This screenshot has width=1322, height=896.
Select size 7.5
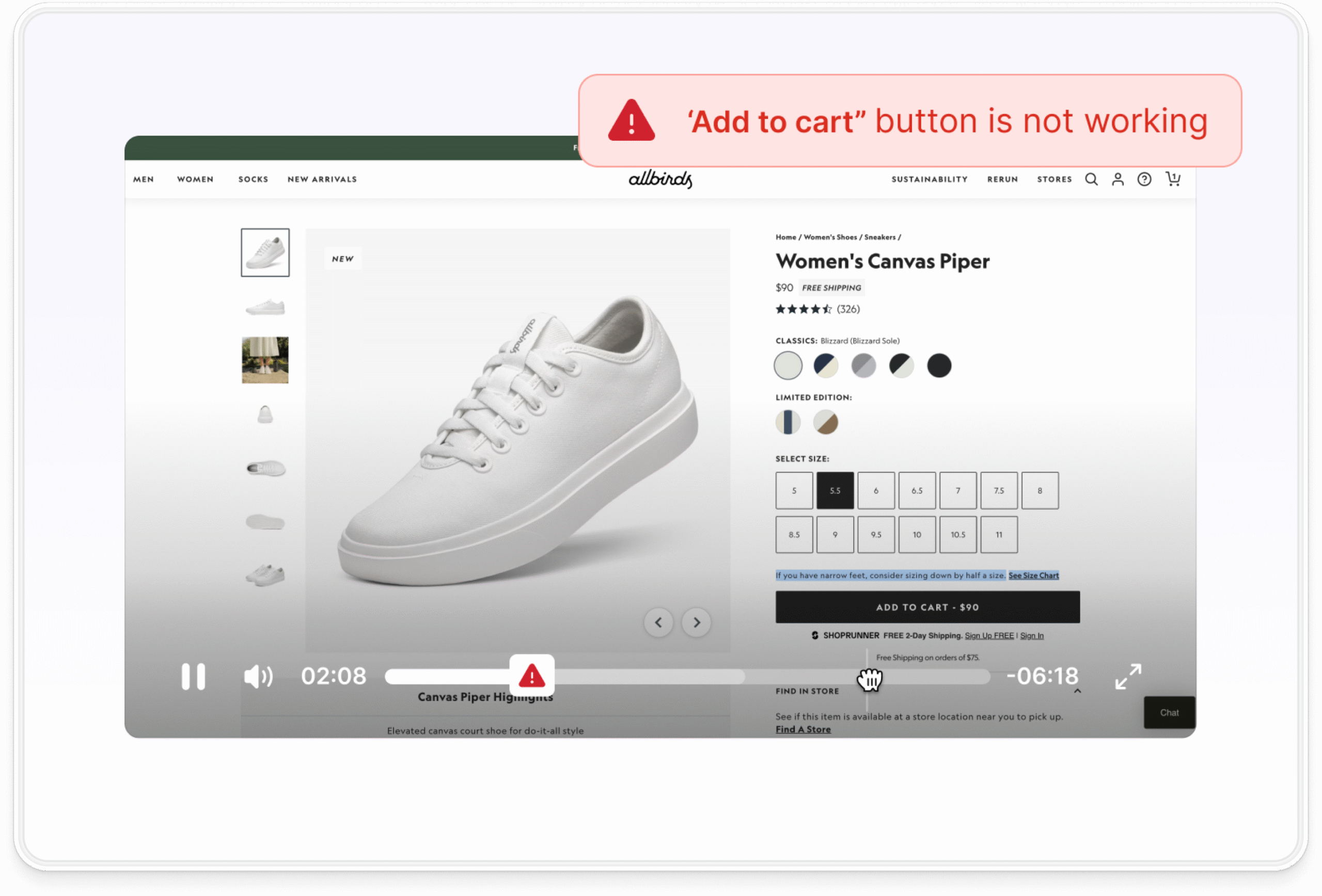tap(999, 491)
